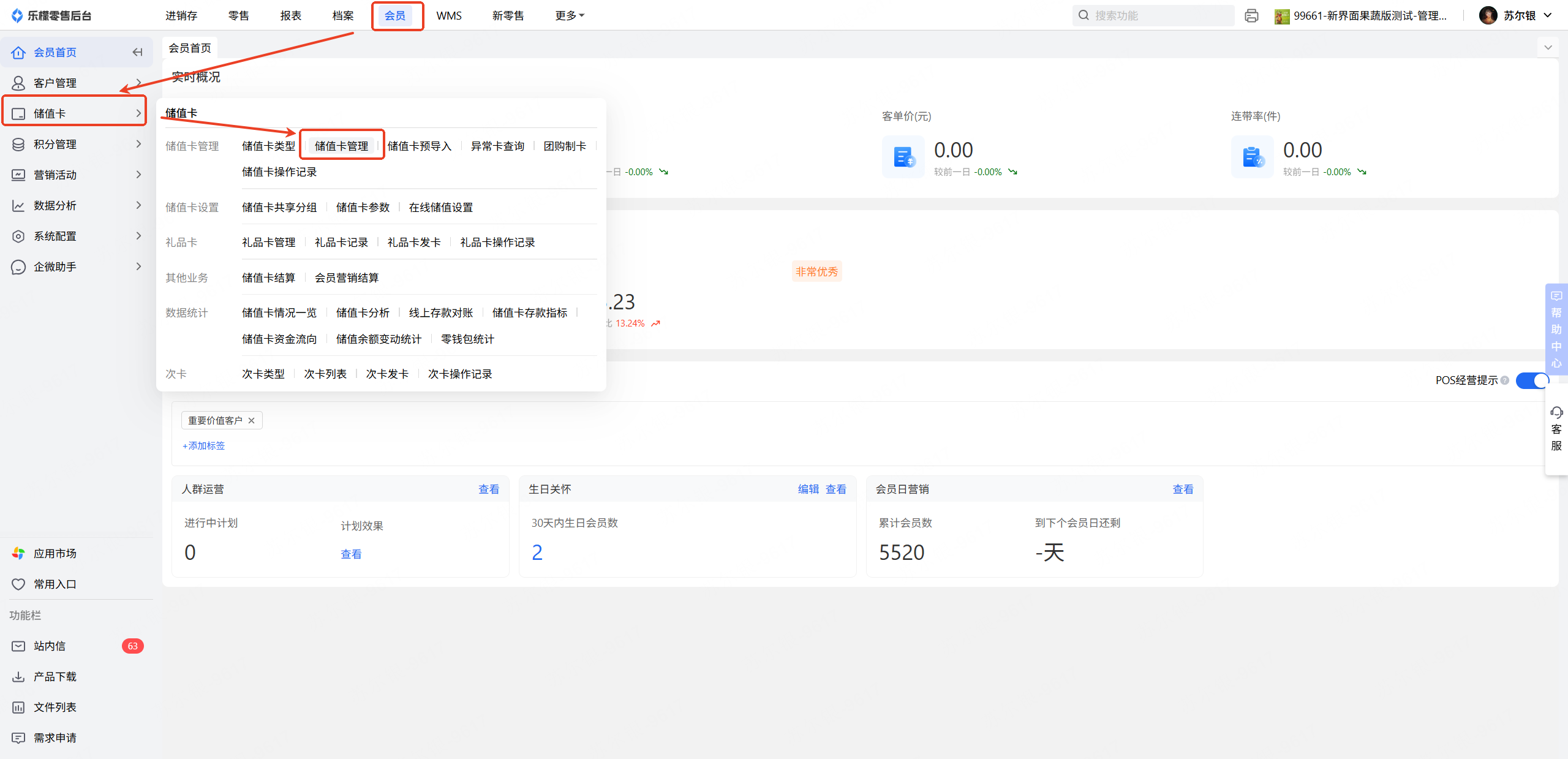Open 站内信 mailbox in the sidebar
1568x759 pixels.
(50, 646)
